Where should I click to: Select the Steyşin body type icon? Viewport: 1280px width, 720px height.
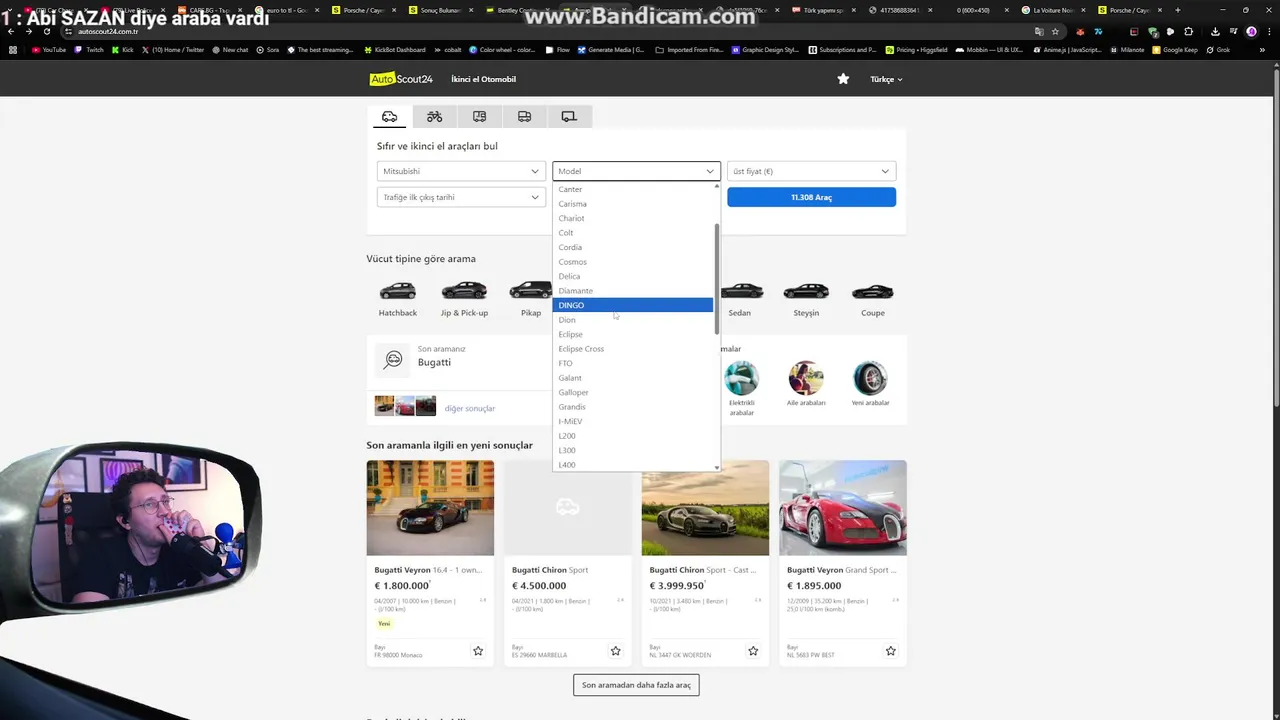point(806,291)
